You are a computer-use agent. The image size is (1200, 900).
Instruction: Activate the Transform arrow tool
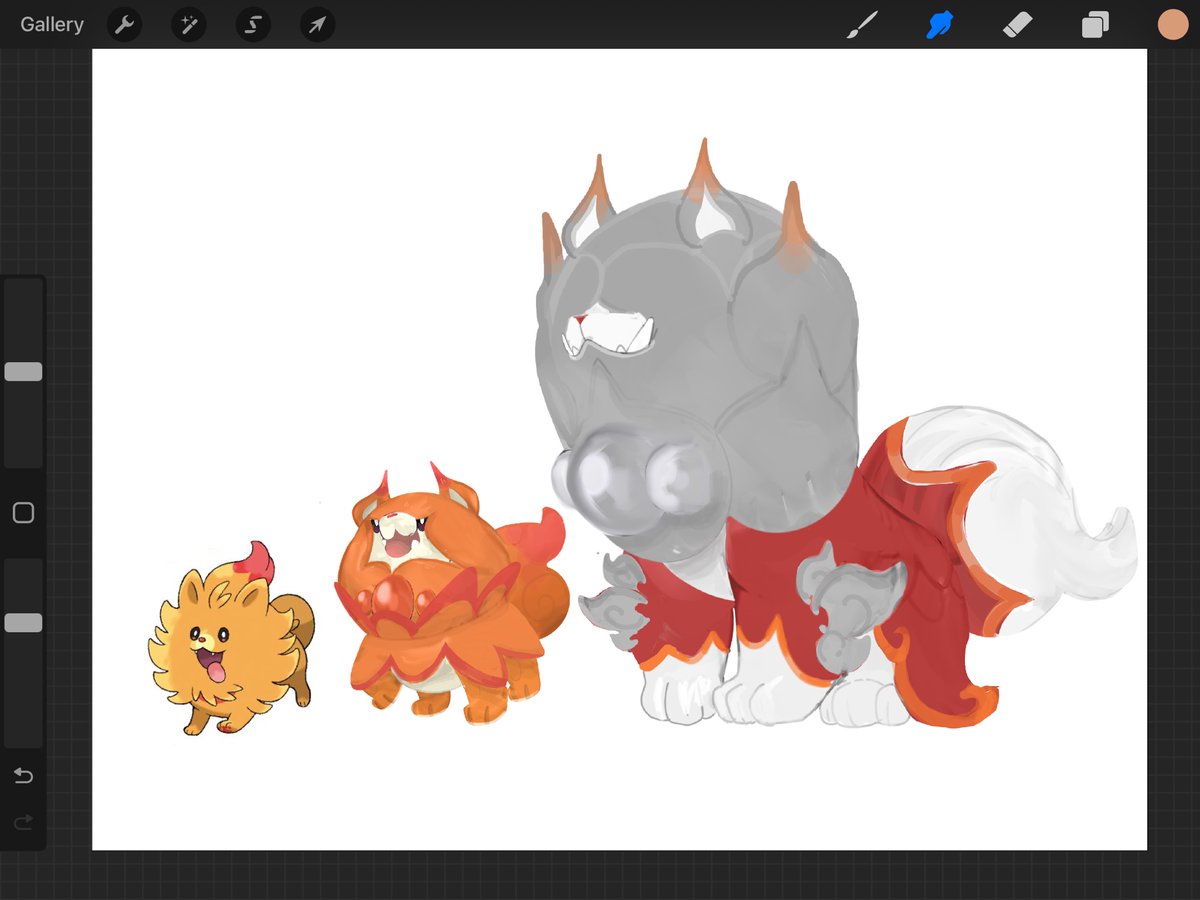(317, 25)
